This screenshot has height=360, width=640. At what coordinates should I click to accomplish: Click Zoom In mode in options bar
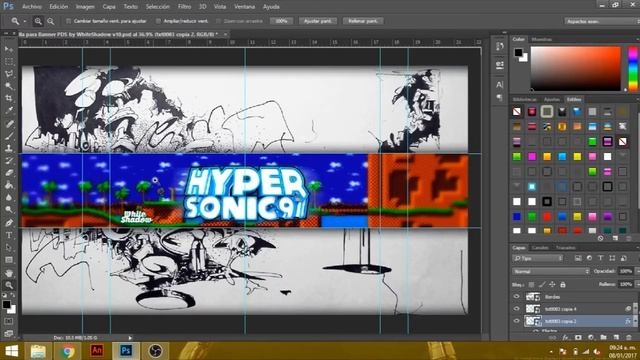tap(38, 21)
